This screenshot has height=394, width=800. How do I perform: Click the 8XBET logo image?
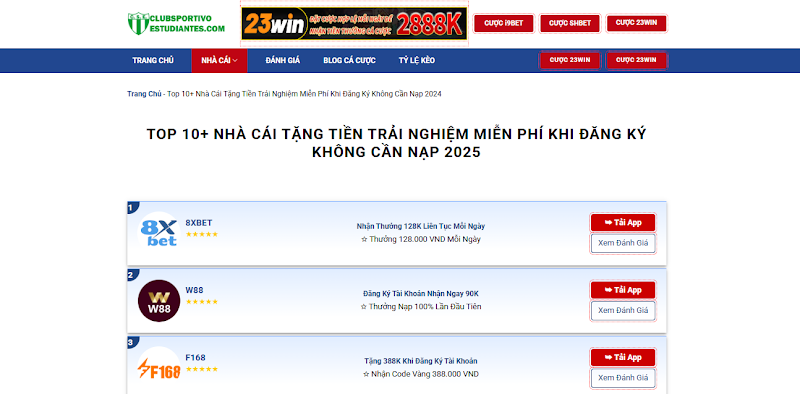(x=159, y=233)
